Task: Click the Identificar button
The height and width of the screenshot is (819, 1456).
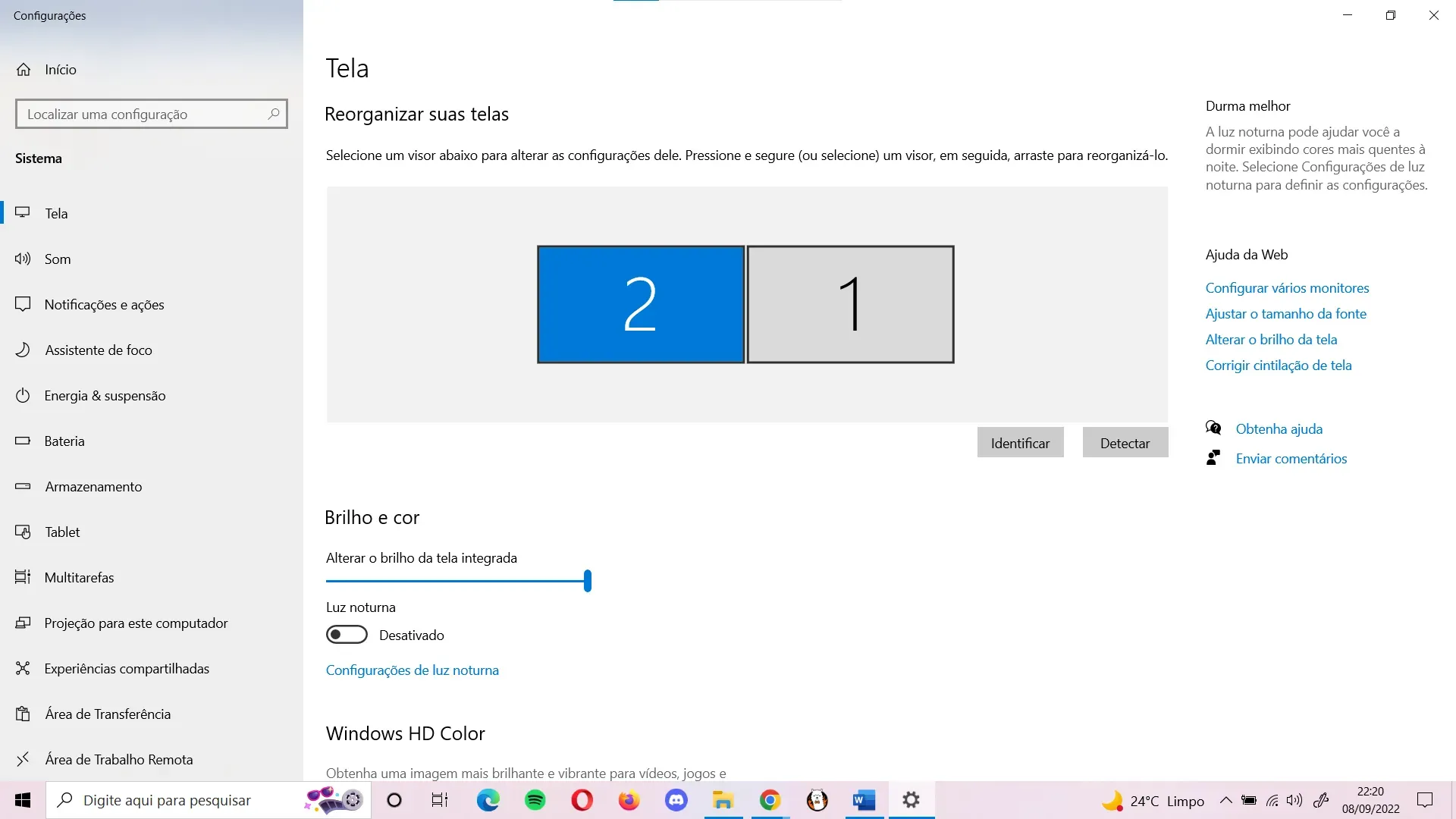Action: click(x=1020, y=443)
